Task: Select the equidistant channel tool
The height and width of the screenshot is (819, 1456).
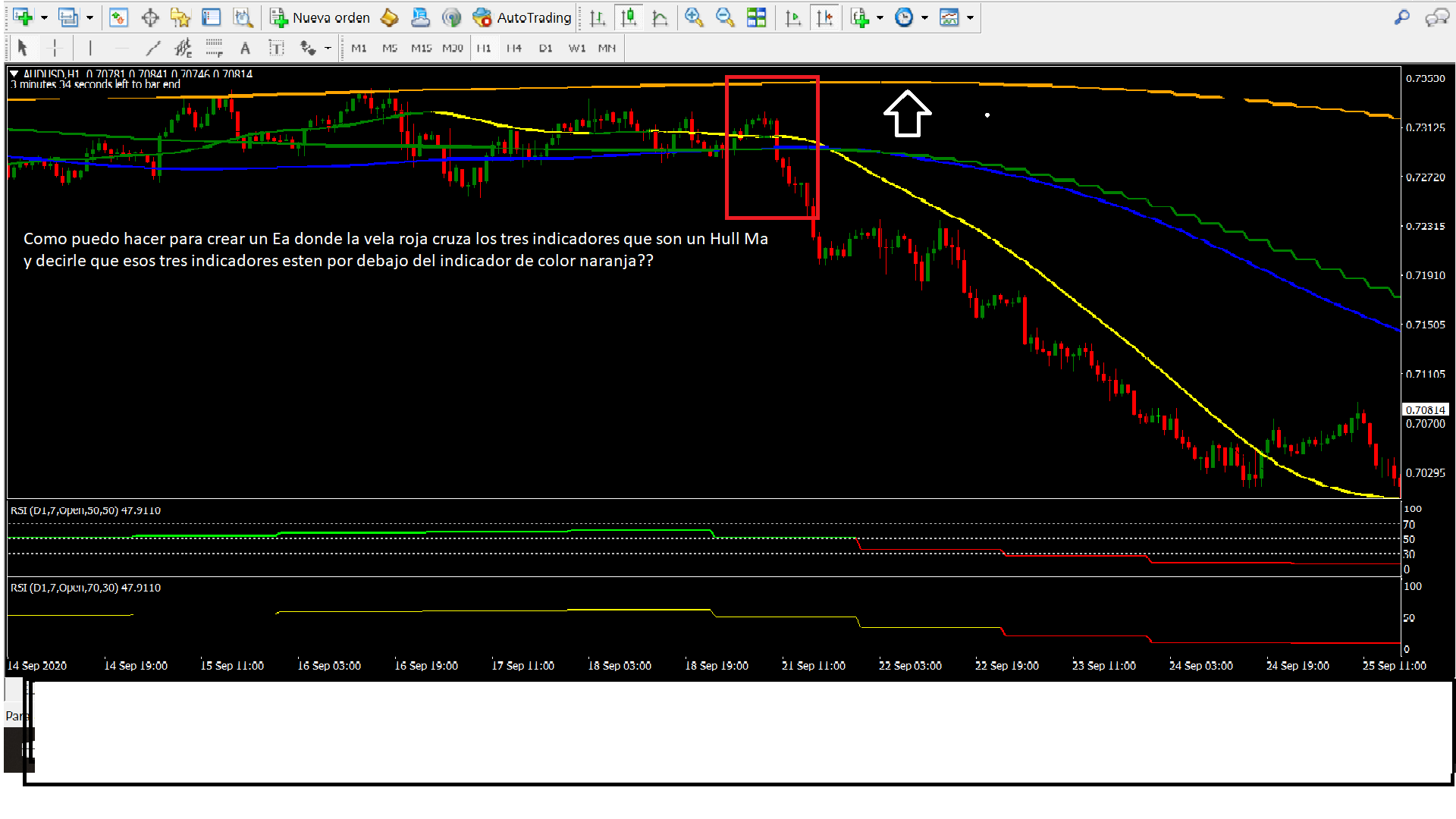Action: [184, 49]
